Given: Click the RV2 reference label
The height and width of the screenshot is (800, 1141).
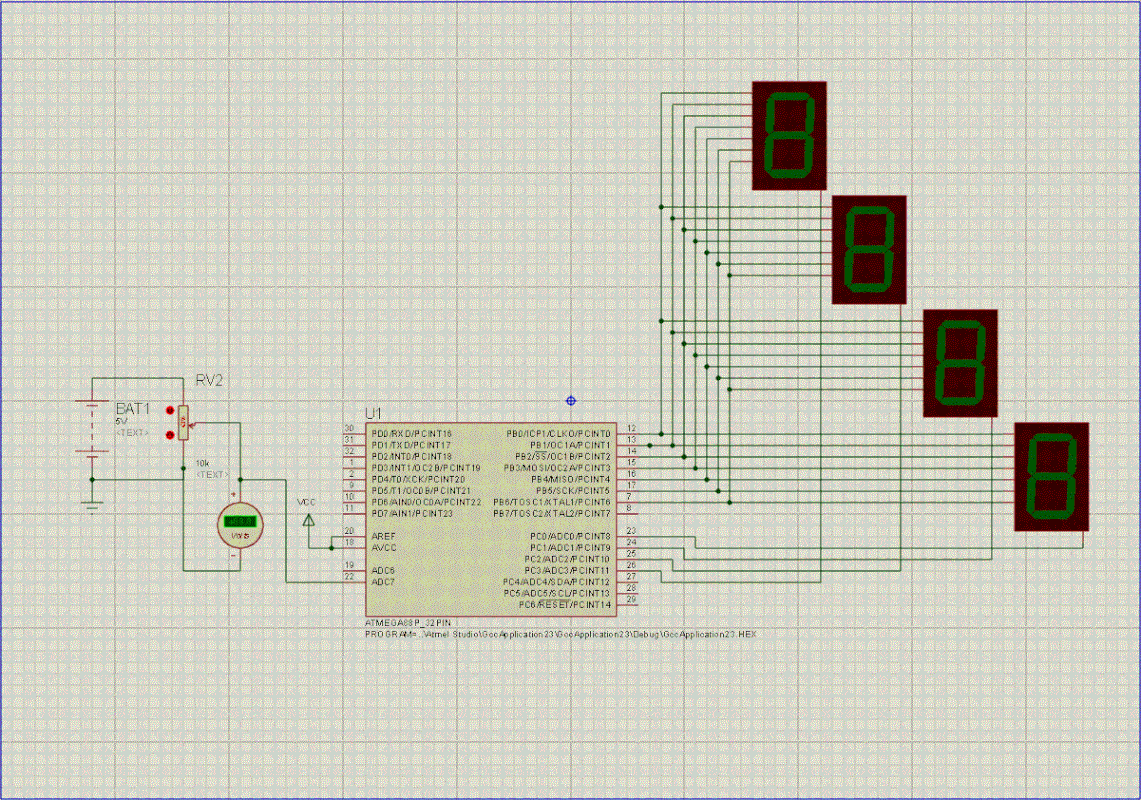Looking at the screenshot, I should 209,381.
